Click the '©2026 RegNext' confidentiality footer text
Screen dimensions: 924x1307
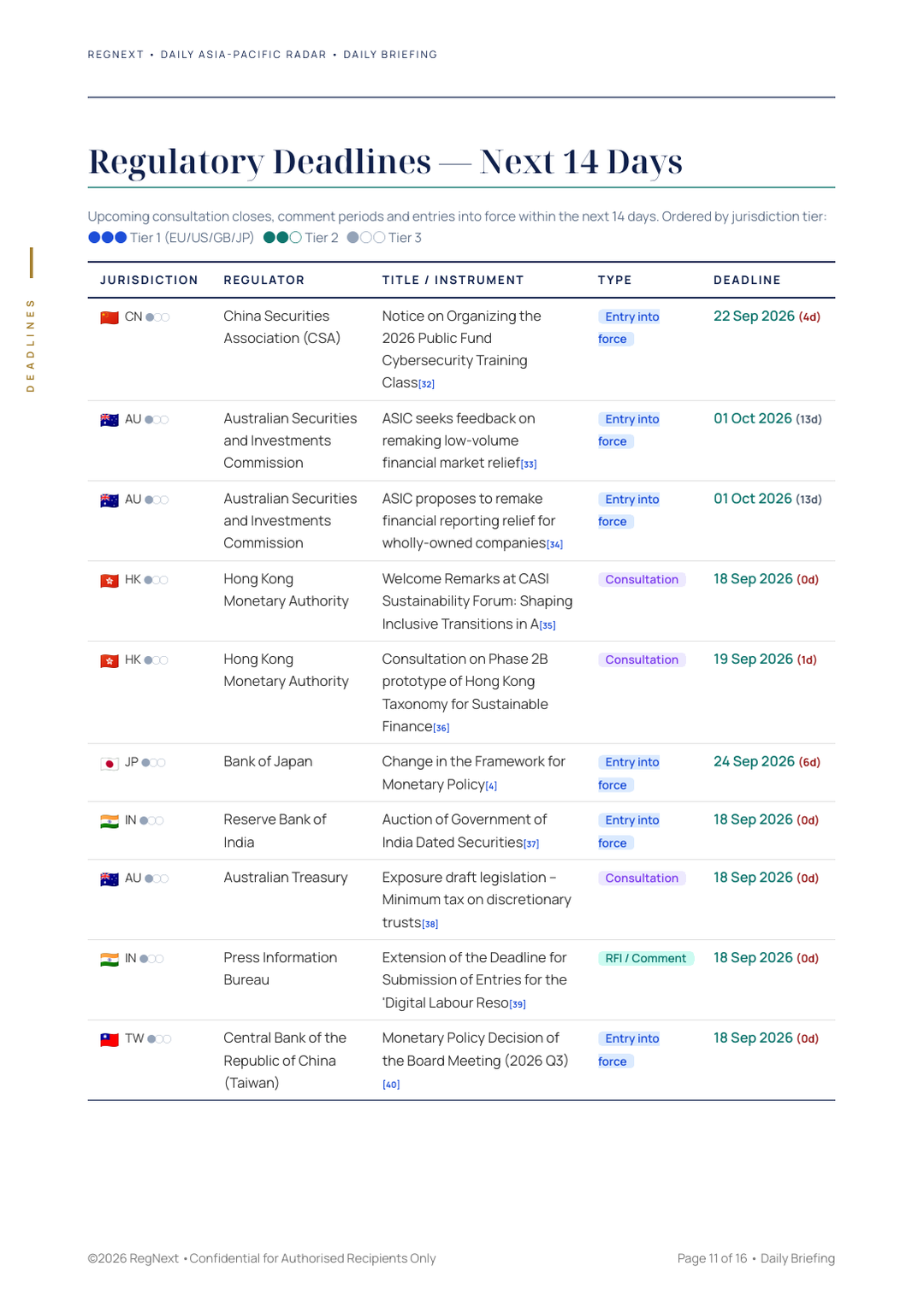click(x=262, y=1259)
